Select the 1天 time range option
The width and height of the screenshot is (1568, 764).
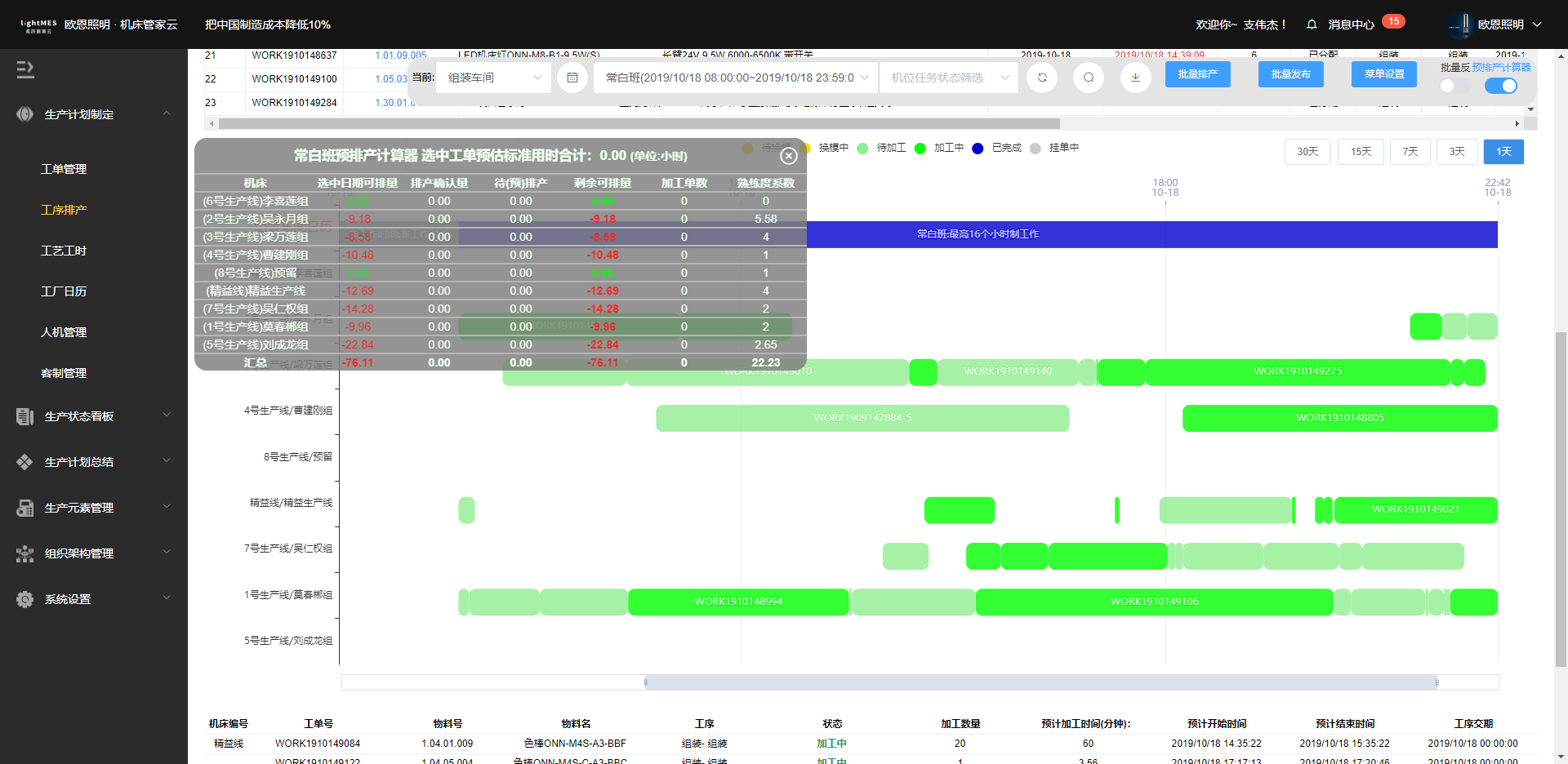click(1503, 152)
